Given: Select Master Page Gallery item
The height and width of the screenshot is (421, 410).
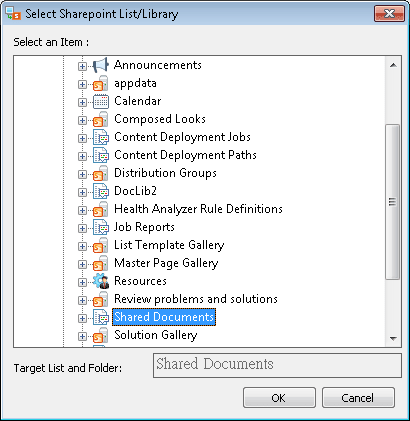Looking at the screenshot, I should click(x=166, y=263).
